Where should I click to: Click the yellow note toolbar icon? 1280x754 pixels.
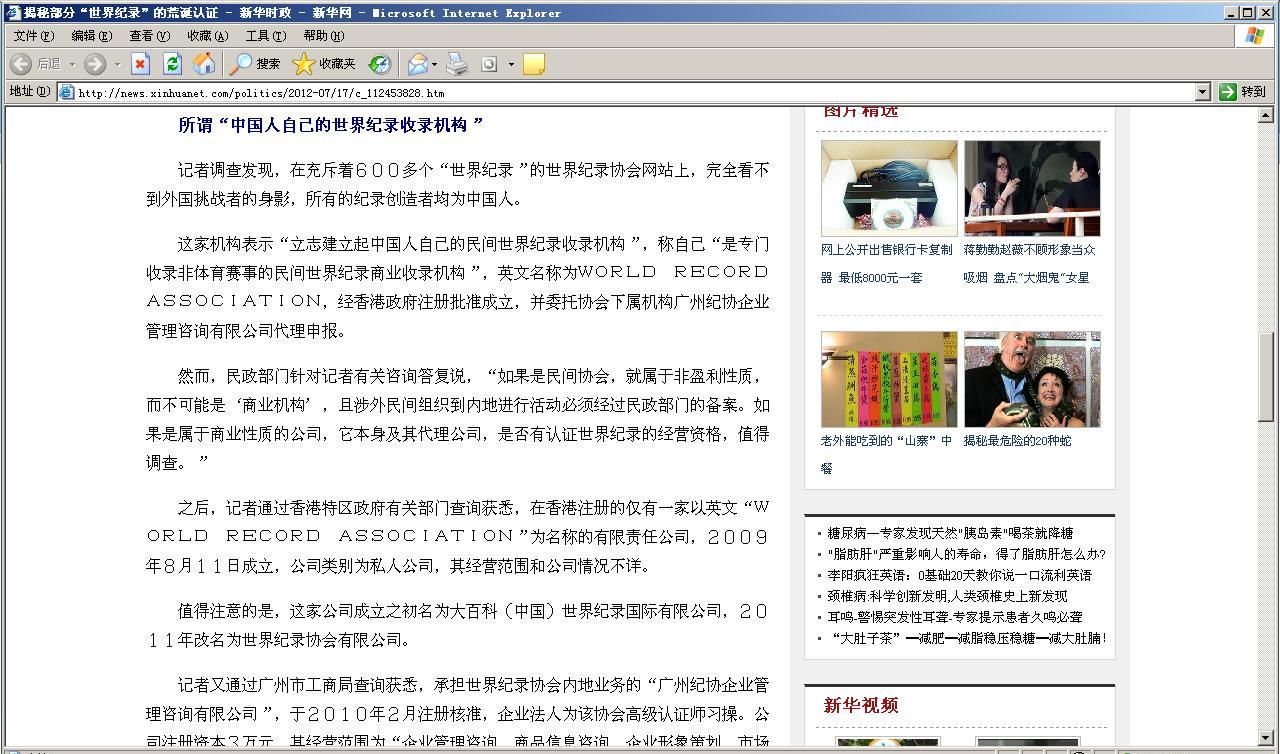534,64
